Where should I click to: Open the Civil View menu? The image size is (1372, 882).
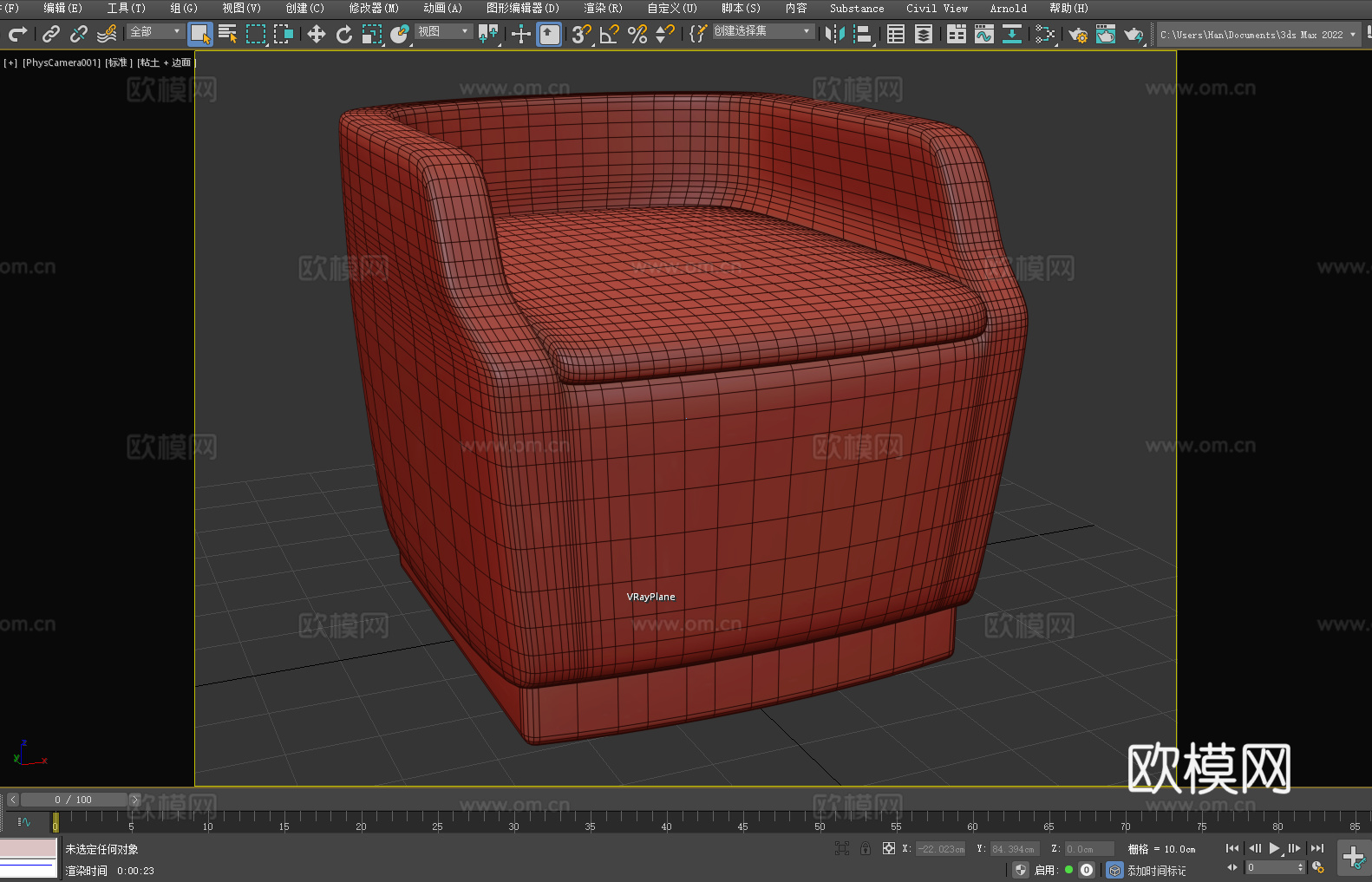pos(937,8)
